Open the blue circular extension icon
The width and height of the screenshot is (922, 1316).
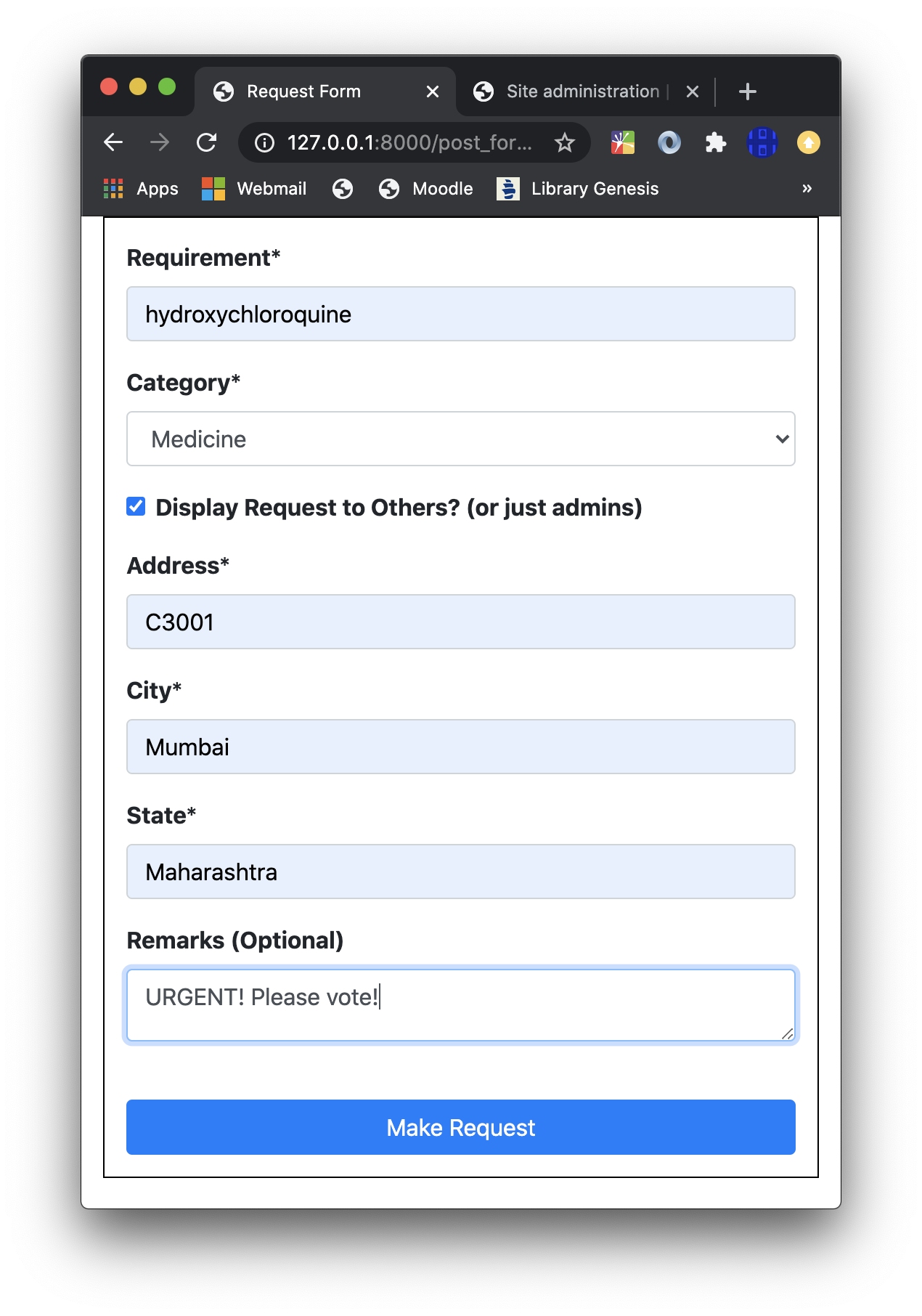tap(669, 142)
